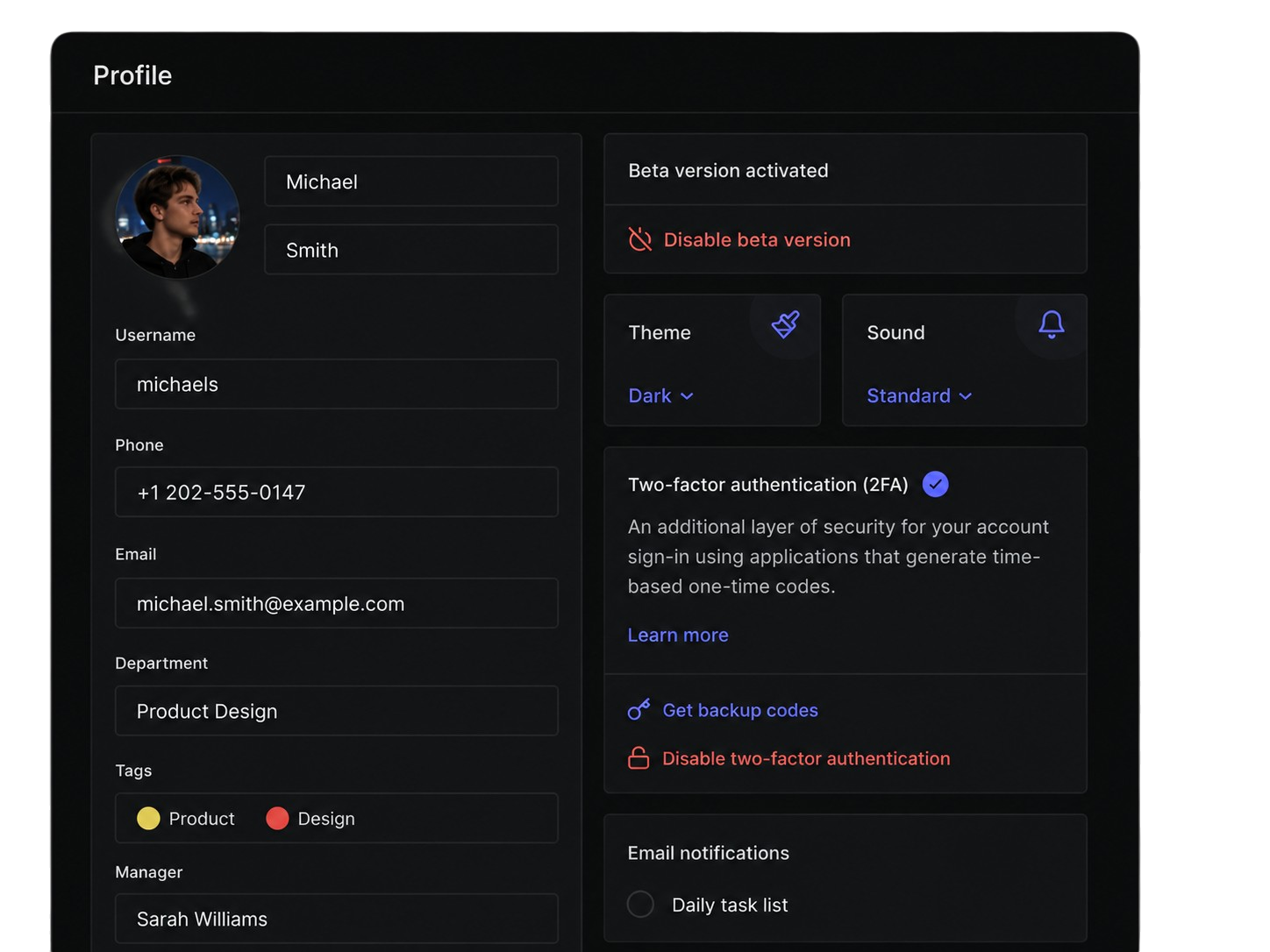Click Michael's profile avatar photo

pos(177,217)
